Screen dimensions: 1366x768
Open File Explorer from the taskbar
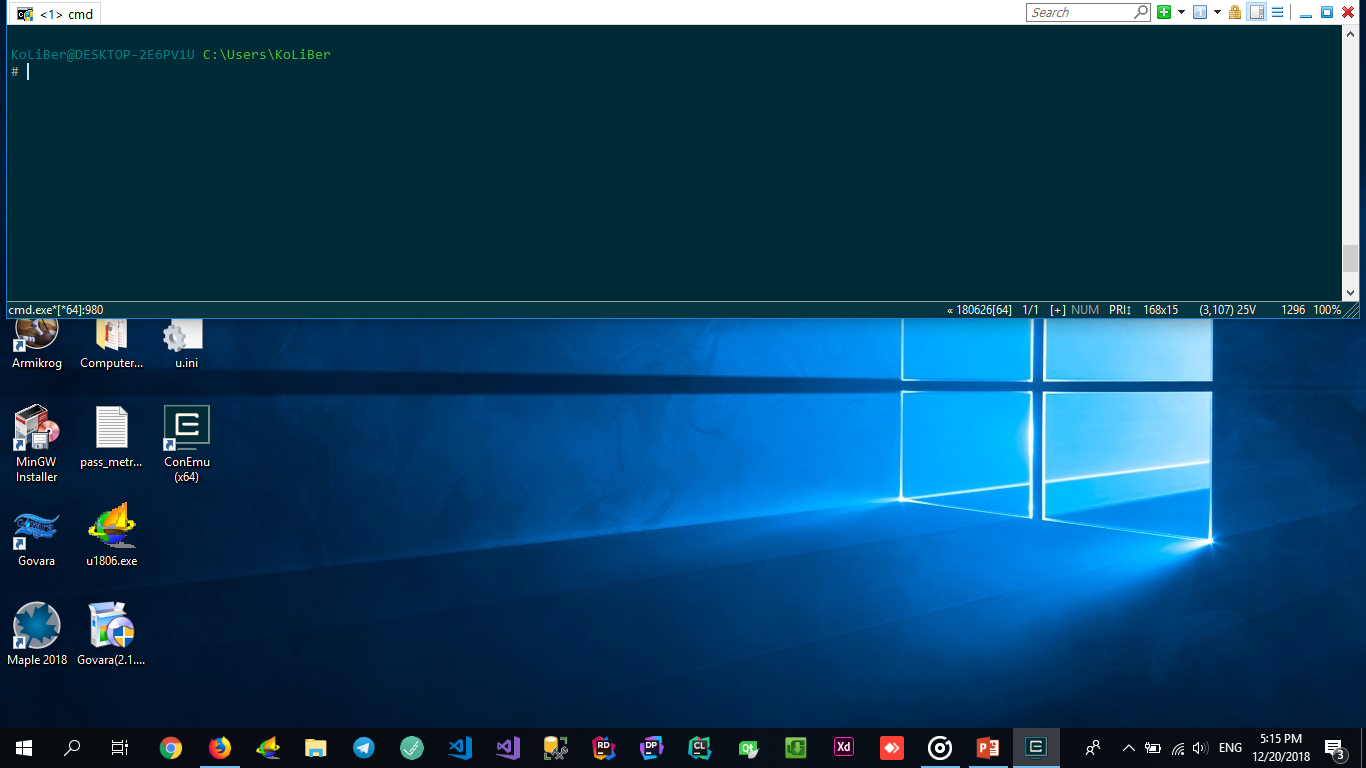[x=316, y=747]
